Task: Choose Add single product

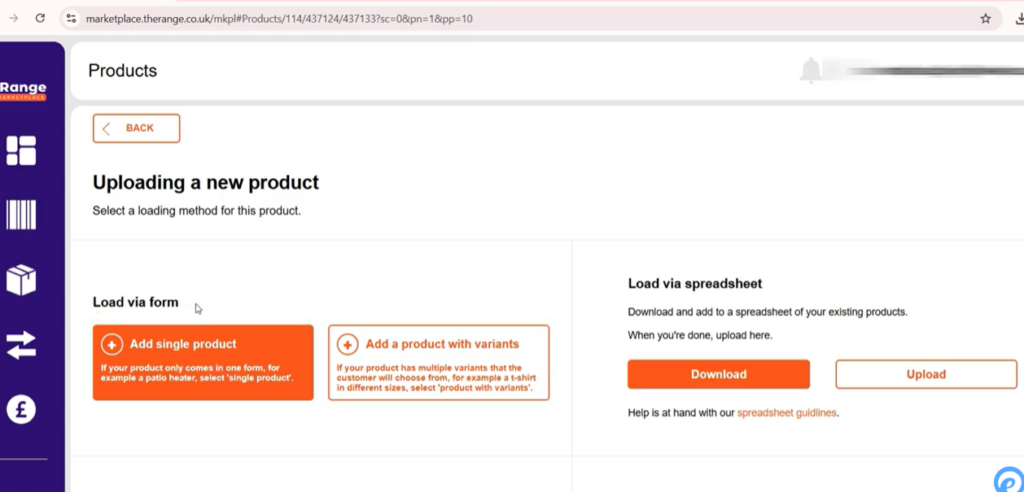Action: [203, 362]
